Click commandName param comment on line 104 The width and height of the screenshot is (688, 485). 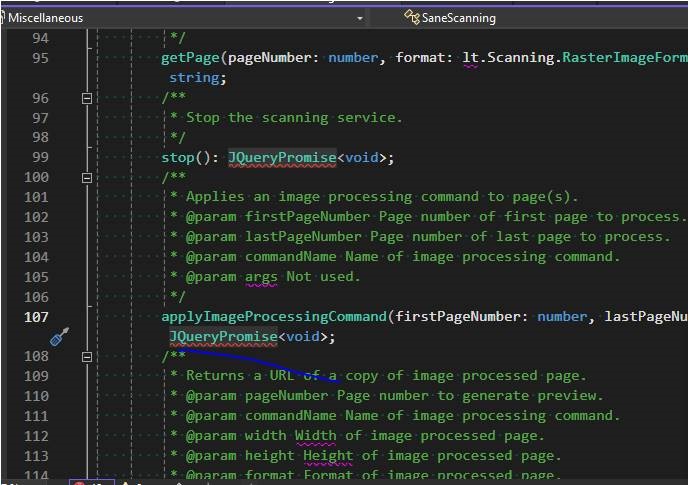tap(403, 257)
